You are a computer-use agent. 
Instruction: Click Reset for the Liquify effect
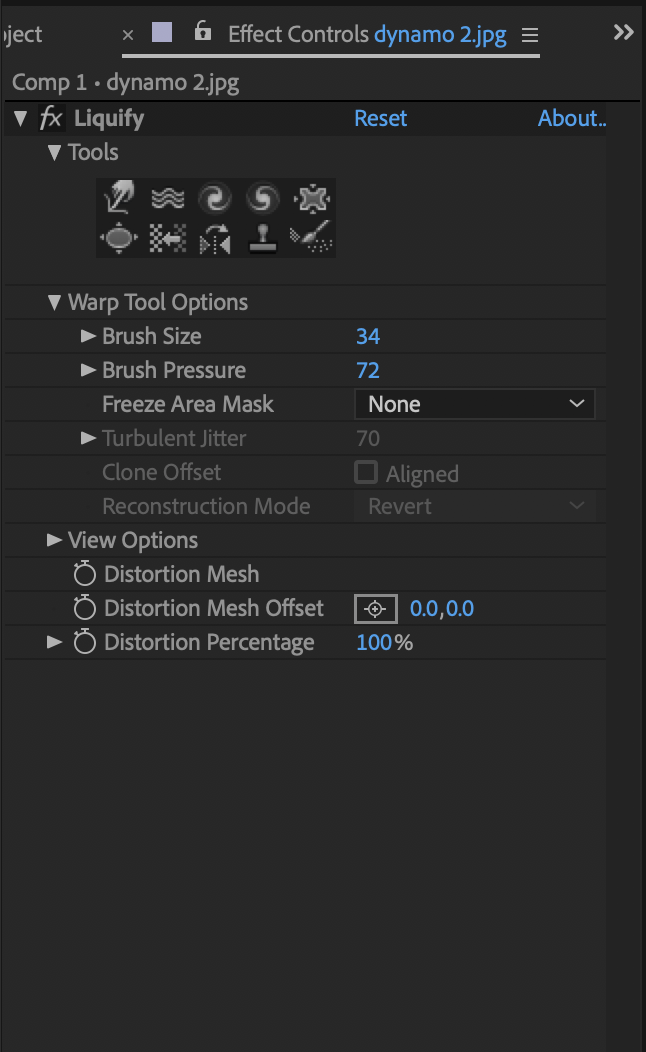380,119
